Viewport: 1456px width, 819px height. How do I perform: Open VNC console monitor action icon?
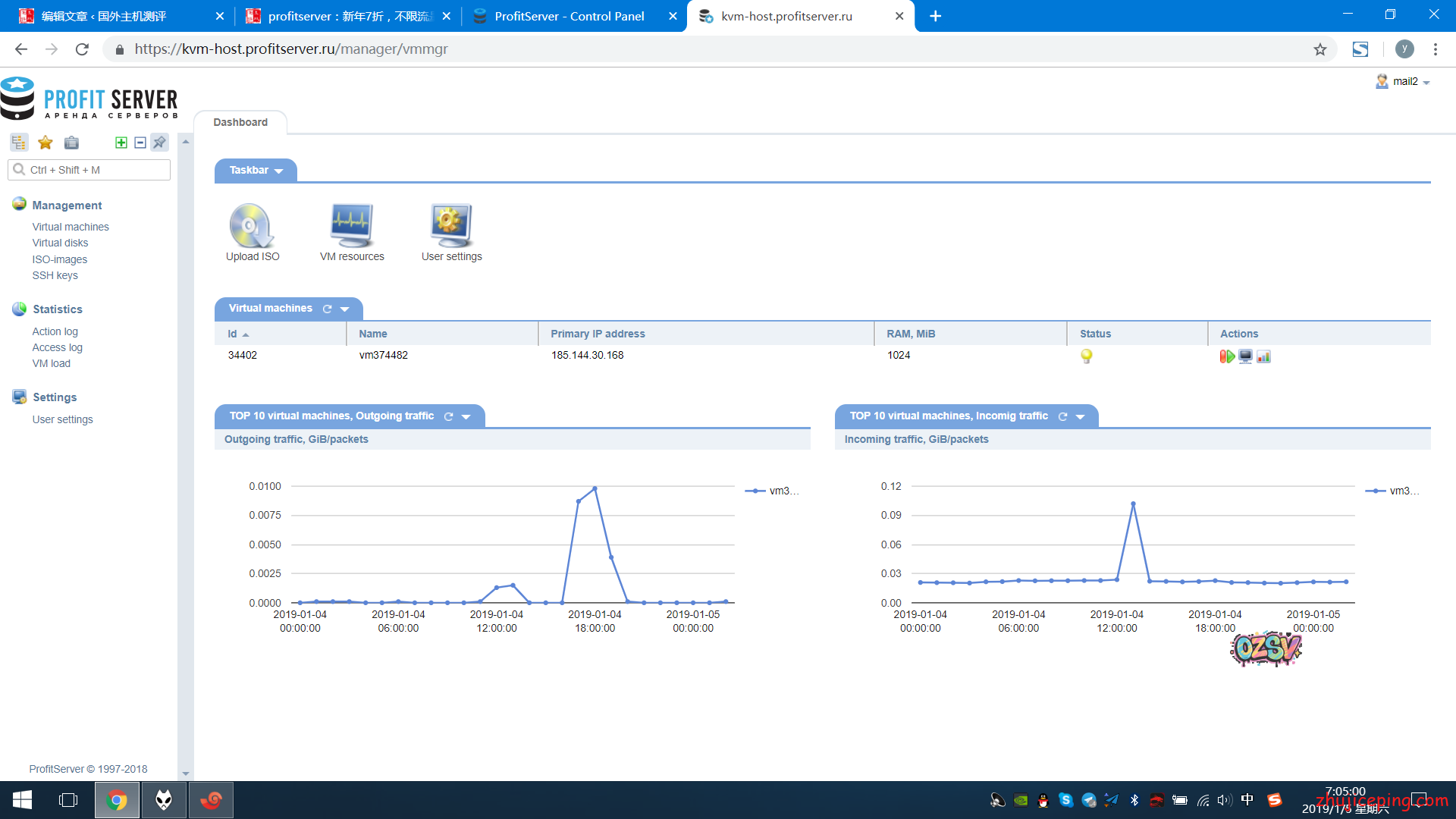pyautogui.click(x=1245, y=356)
